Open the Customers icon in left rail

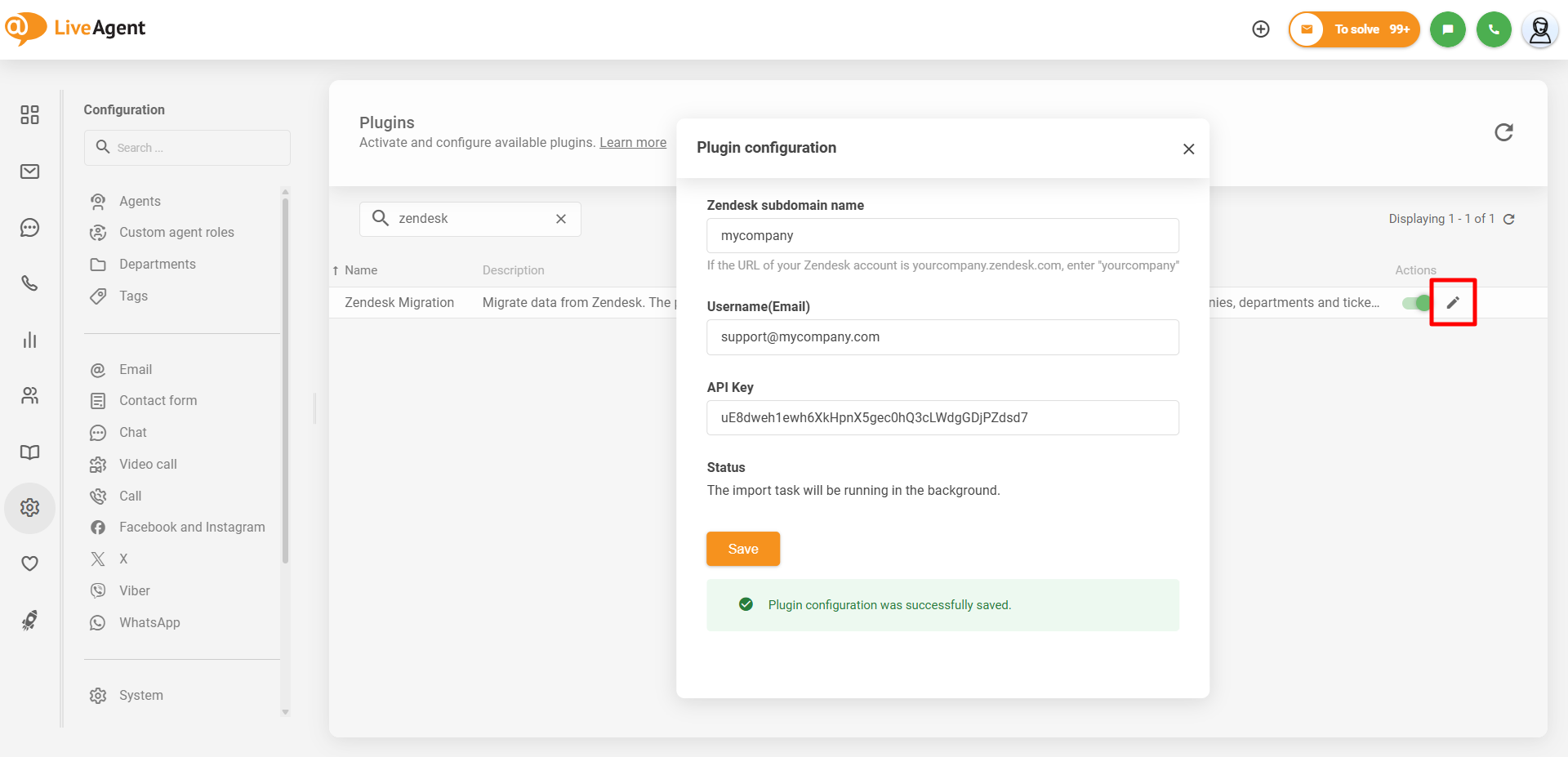point(30,396)
